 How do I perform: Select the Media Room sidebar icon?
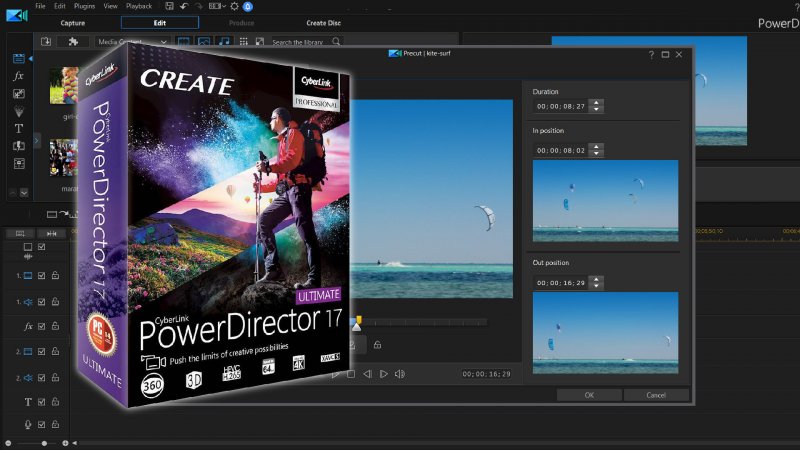(x=18, y=59)
